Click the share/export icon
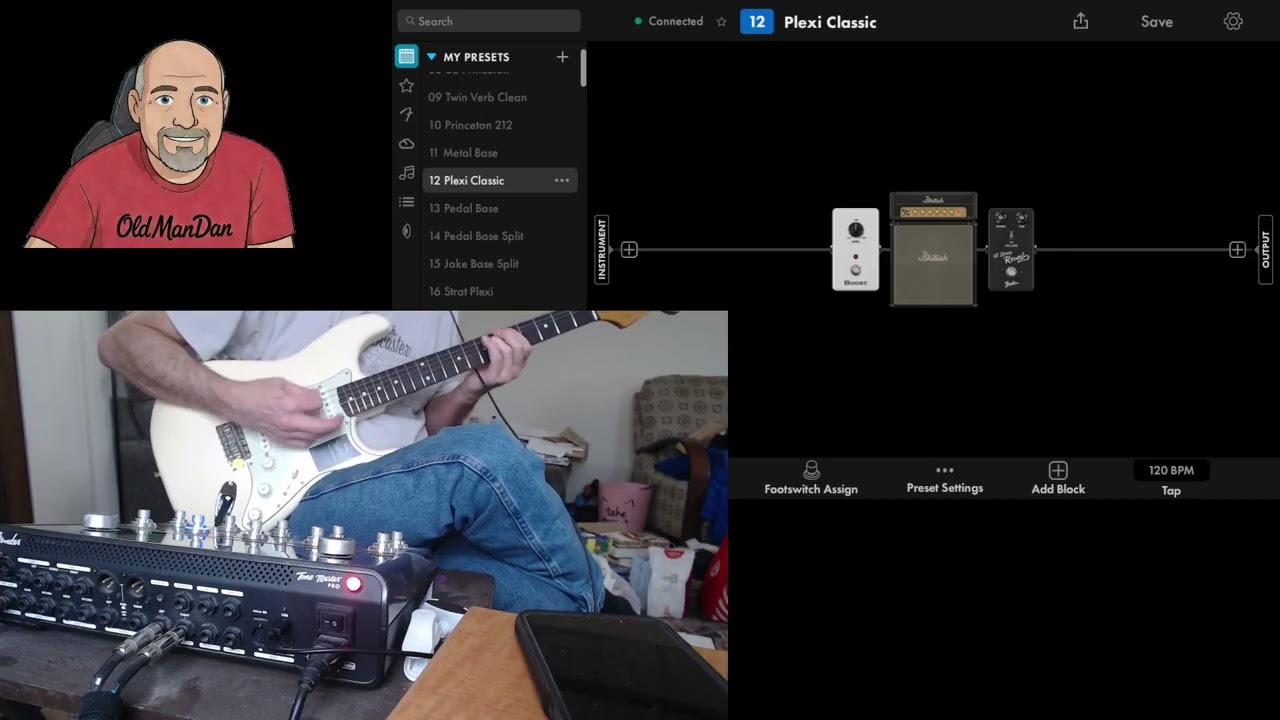1280x720 pixels. point(1080,21)
